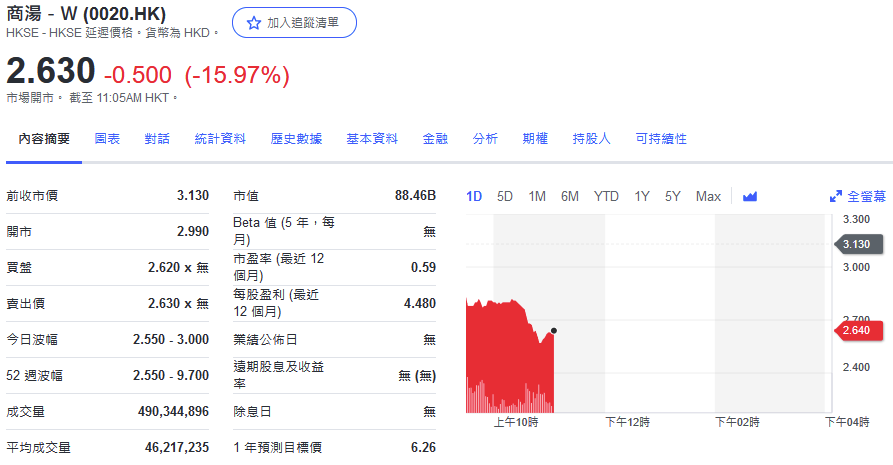
Task: Click the star icon to add to watchlist
Action: (253, 23)
